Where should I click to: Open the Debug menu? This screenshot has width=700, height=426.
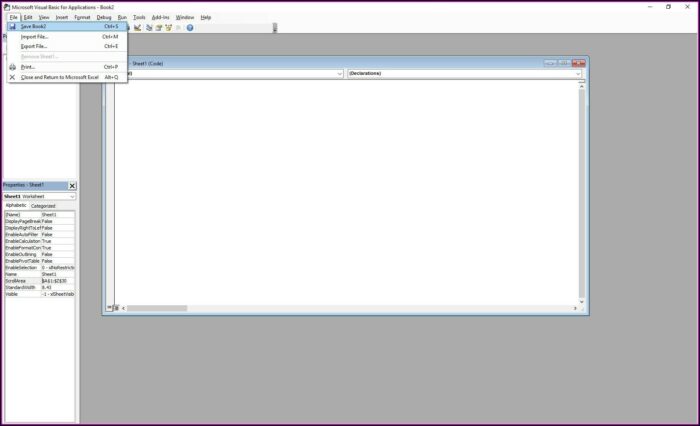click(x=104, y=17)
